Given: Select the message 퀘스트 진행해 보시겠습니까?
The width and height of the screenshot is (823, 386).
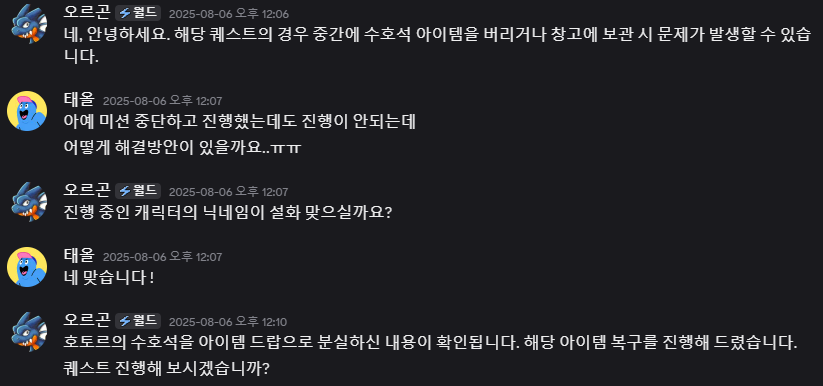Looking at the screenshot, I should point(166,367).
